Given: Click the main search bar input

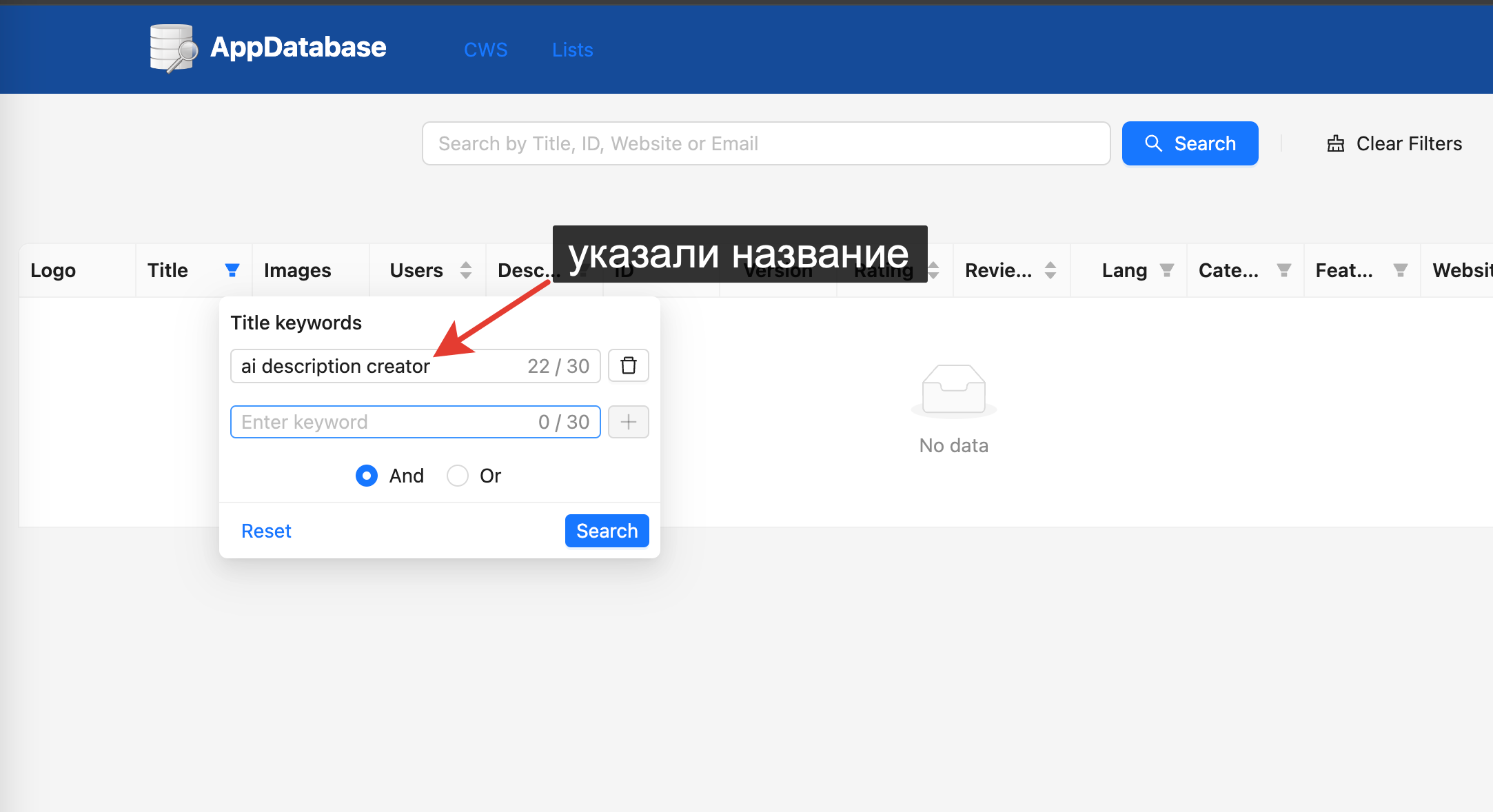Looking at the screenshot, I should (765, 143).
